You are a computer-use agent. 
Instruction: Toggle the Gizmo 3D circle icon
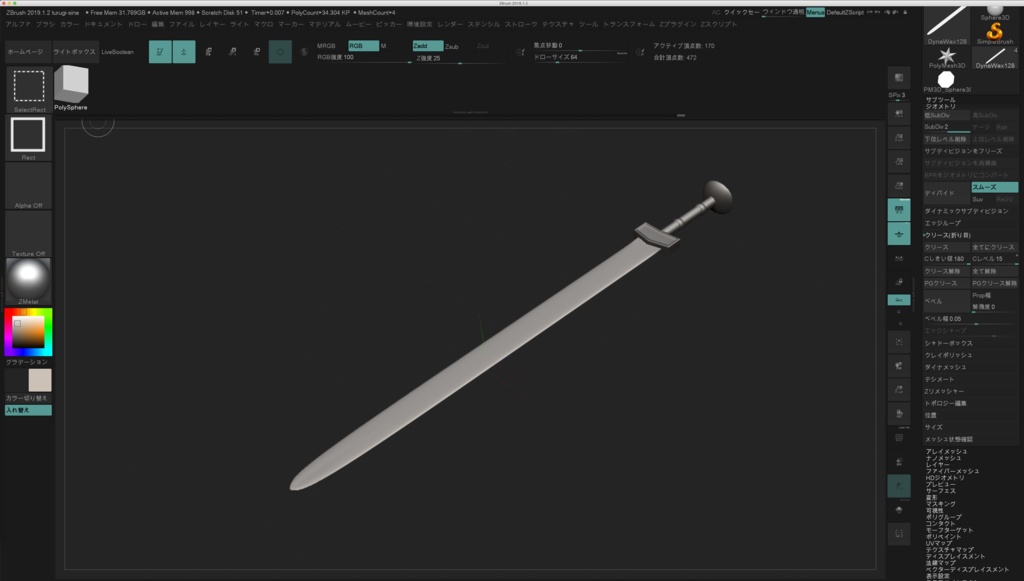pos(280,52)
